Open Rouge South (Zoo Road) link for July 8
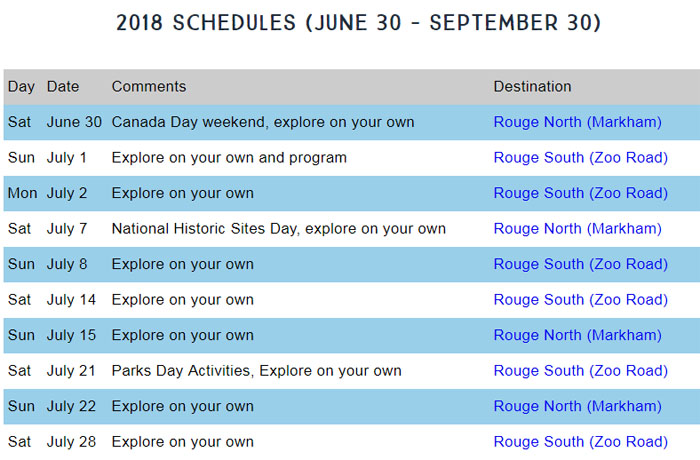Screen dimensions: 700x460 [x=580, y=264]
